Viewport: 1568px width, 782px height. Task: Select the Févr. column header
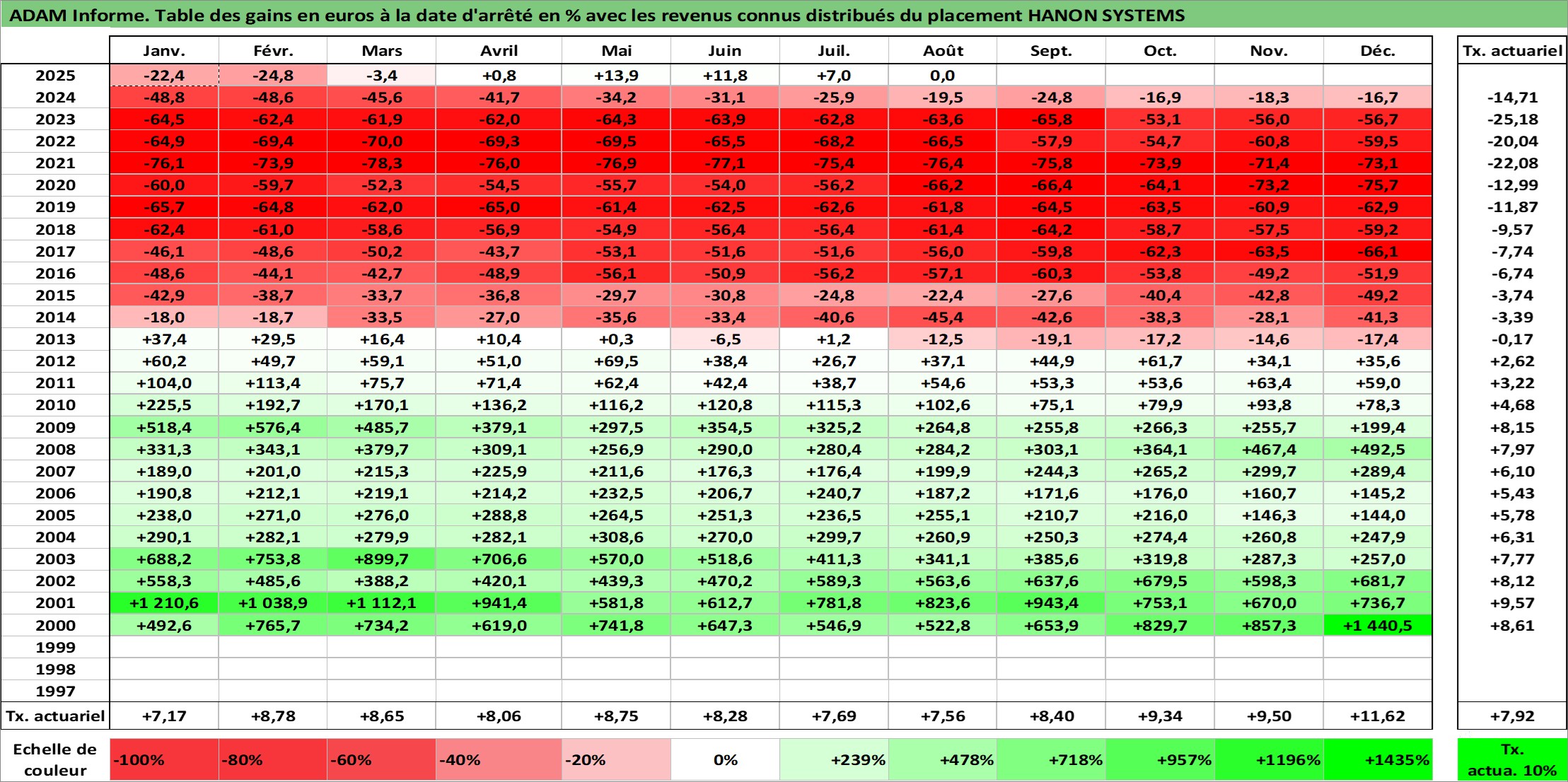(x=273, y=51)
